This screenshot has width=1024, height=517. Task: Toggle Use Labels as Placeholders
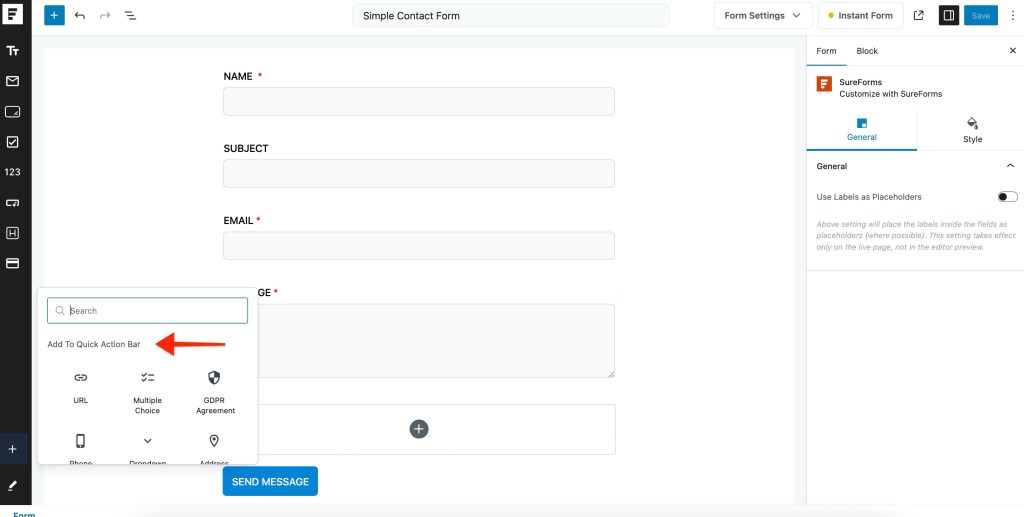1007,196
